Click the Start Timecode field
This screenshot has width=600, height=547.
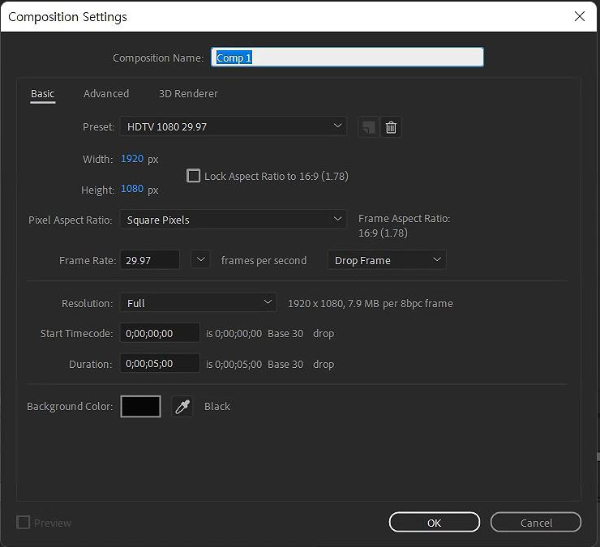[160, 333]
